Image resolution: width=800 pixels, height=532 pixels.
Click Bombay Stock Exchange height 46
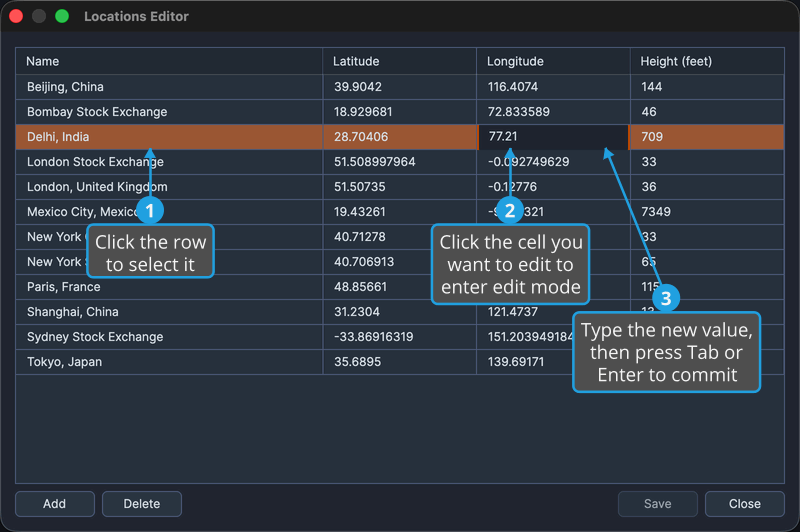[x=707, y=112]
